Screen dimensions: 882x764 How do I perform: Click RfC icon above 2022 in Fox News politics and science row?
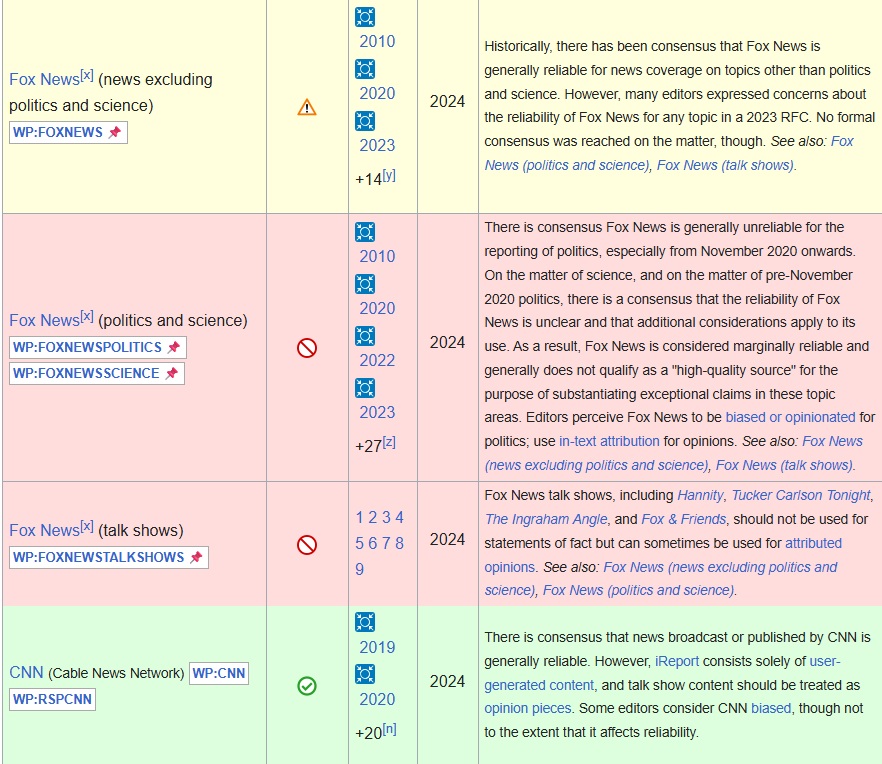click(x=364, y=336)
